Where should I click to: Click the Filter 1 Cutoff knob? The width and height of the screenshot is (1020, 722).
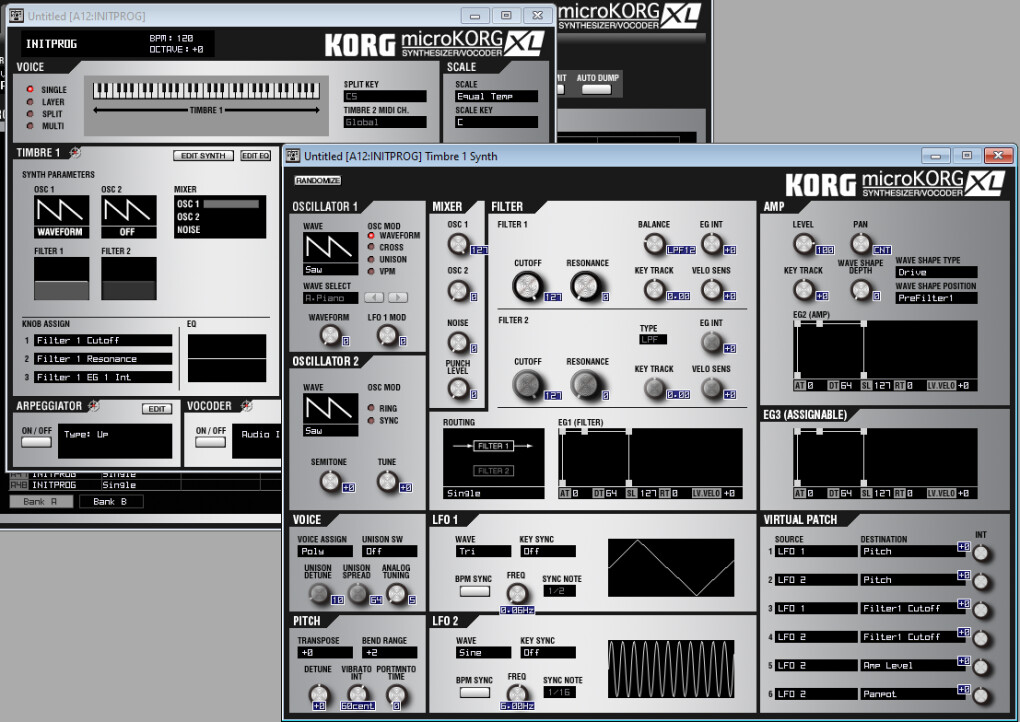pos(528,286)
